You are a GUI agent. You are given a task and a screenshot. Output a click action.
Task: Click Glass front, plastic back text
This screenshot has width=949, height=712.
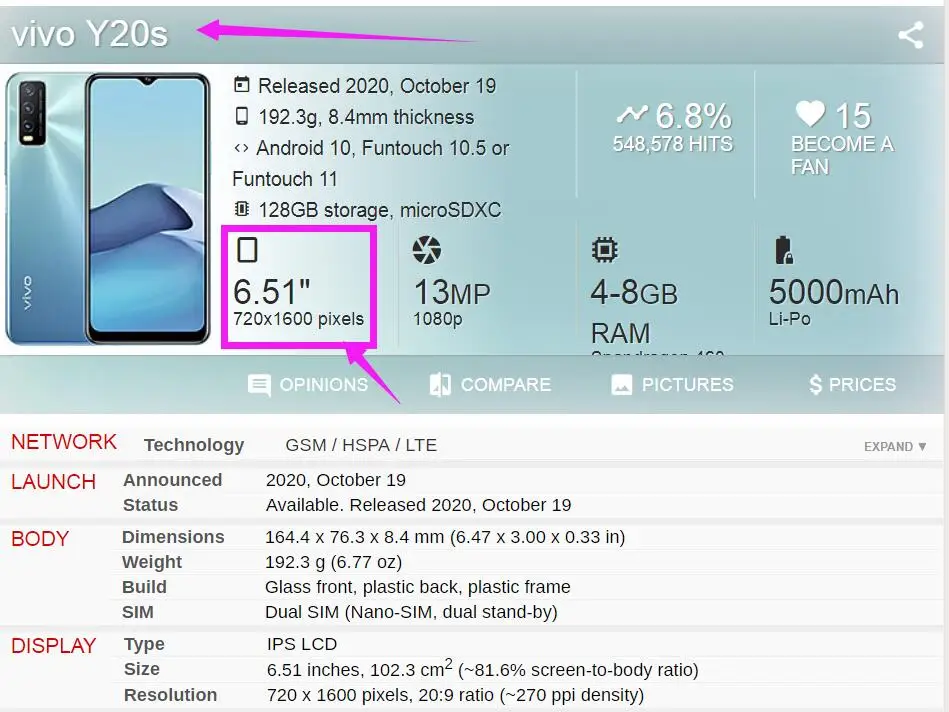tap(418, 587)
